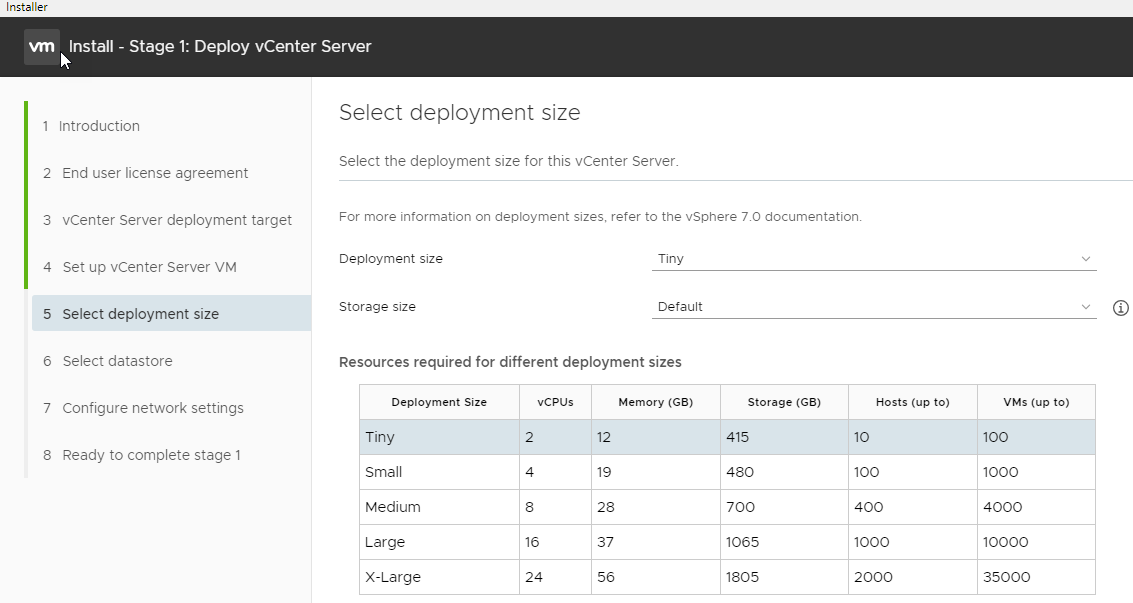Open the Deployment size dropdown

coord(873,259)
